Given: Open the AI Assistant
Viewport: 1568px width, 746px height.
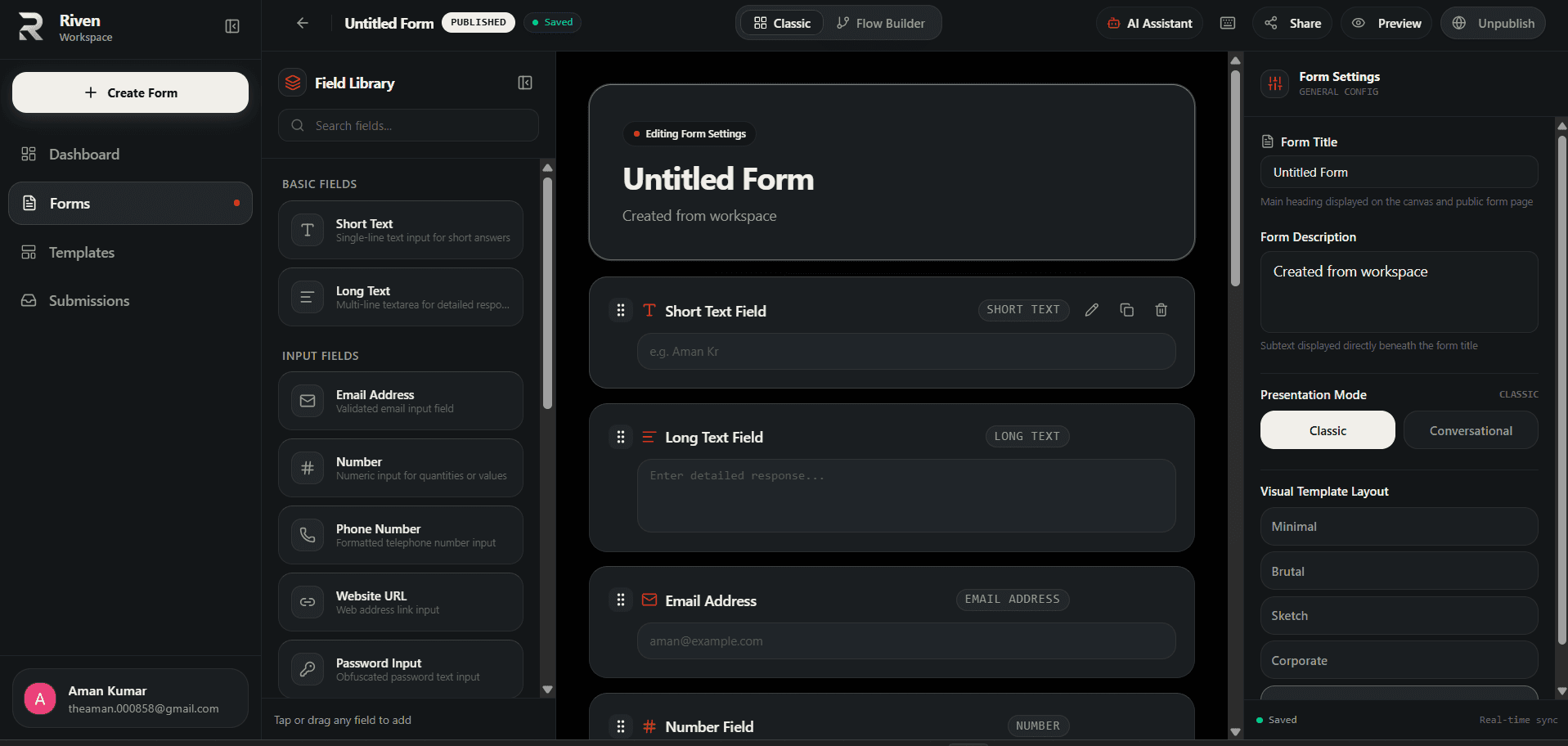Looking at the screenshot, I should click(x=1149, y=23).
